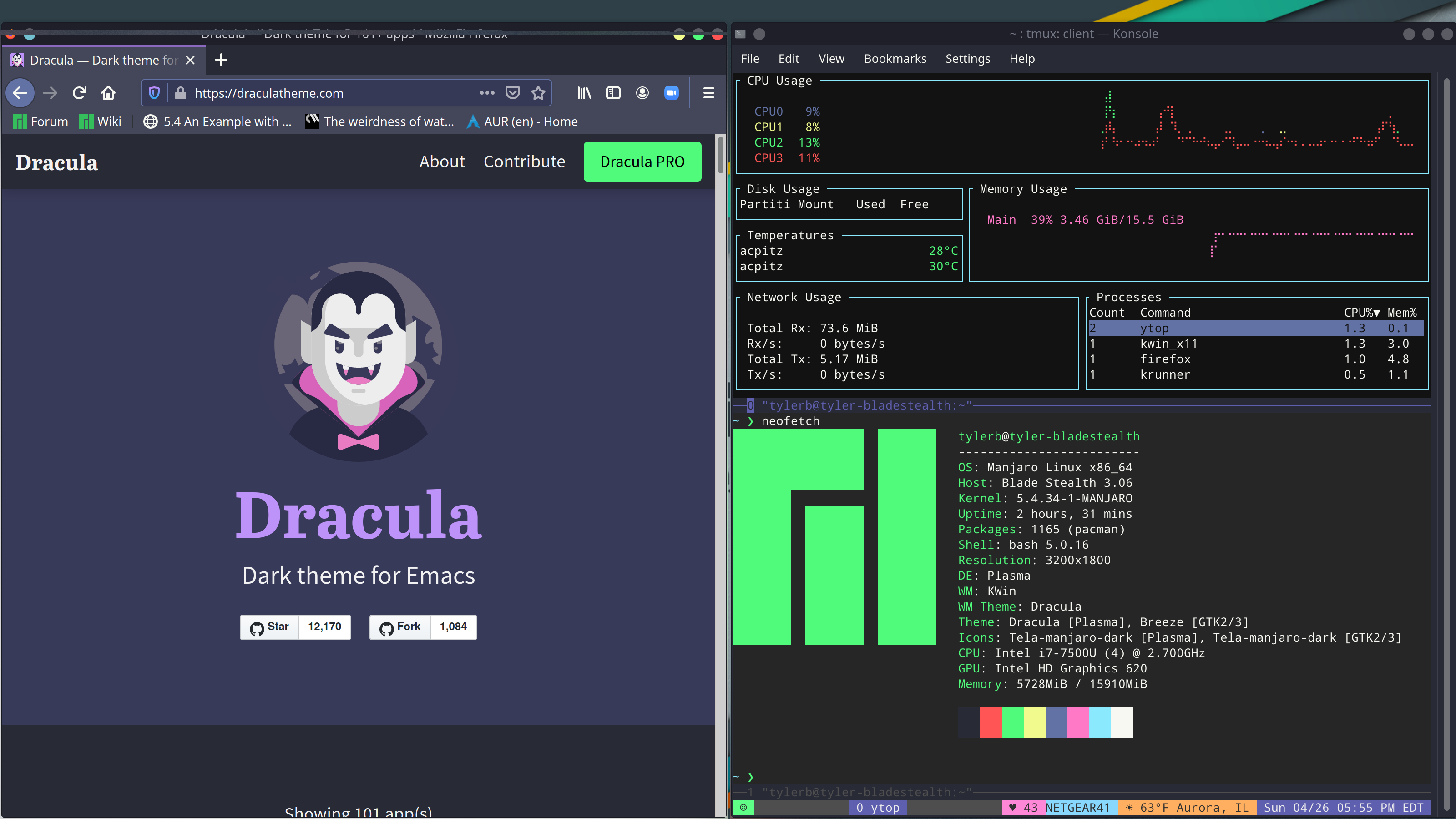The image size is (1456, 819).
Task: Open the Wiki bookmark
Action: [100, 121]
